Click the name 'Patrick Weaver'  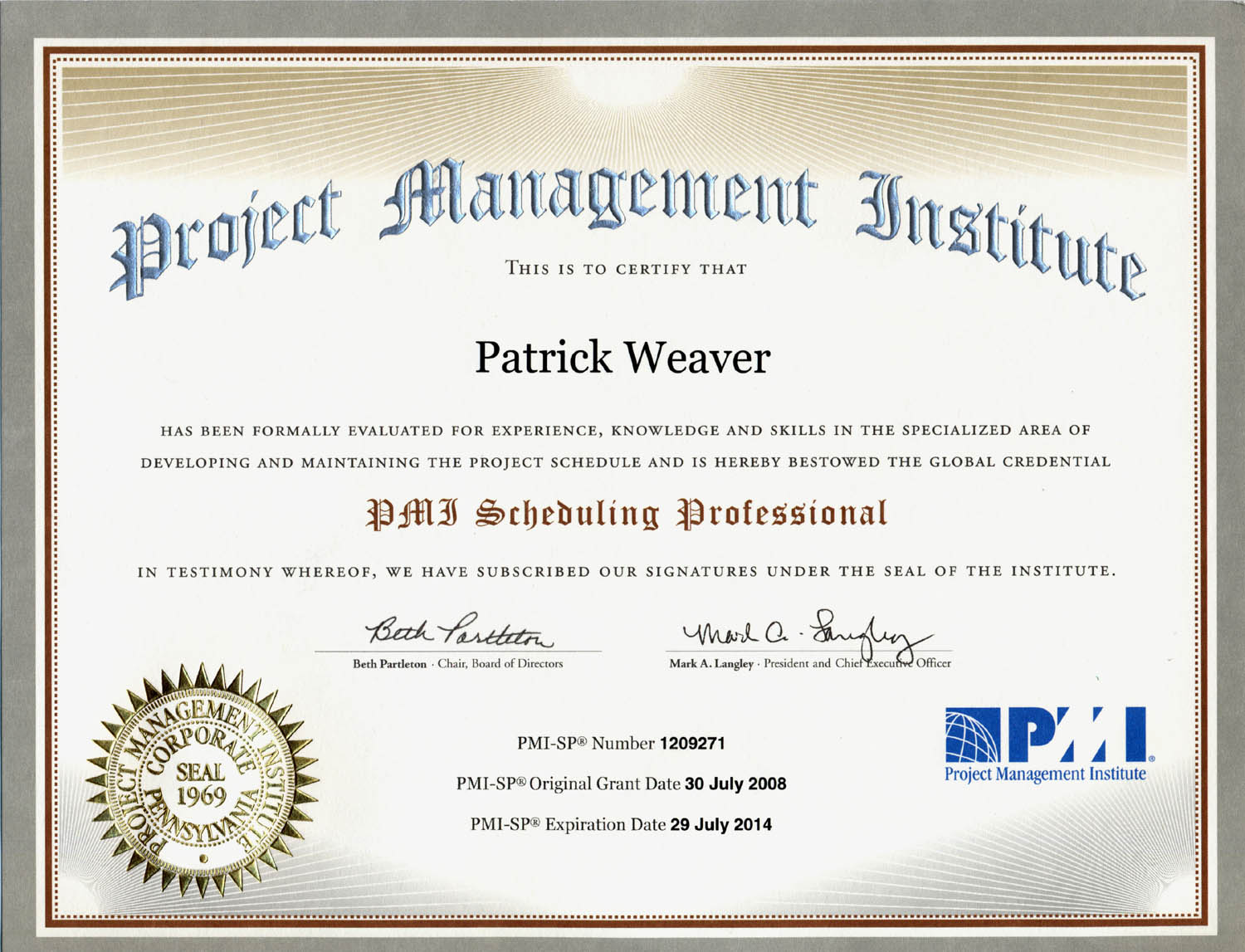pyautogui.click(x=622, y=358)
